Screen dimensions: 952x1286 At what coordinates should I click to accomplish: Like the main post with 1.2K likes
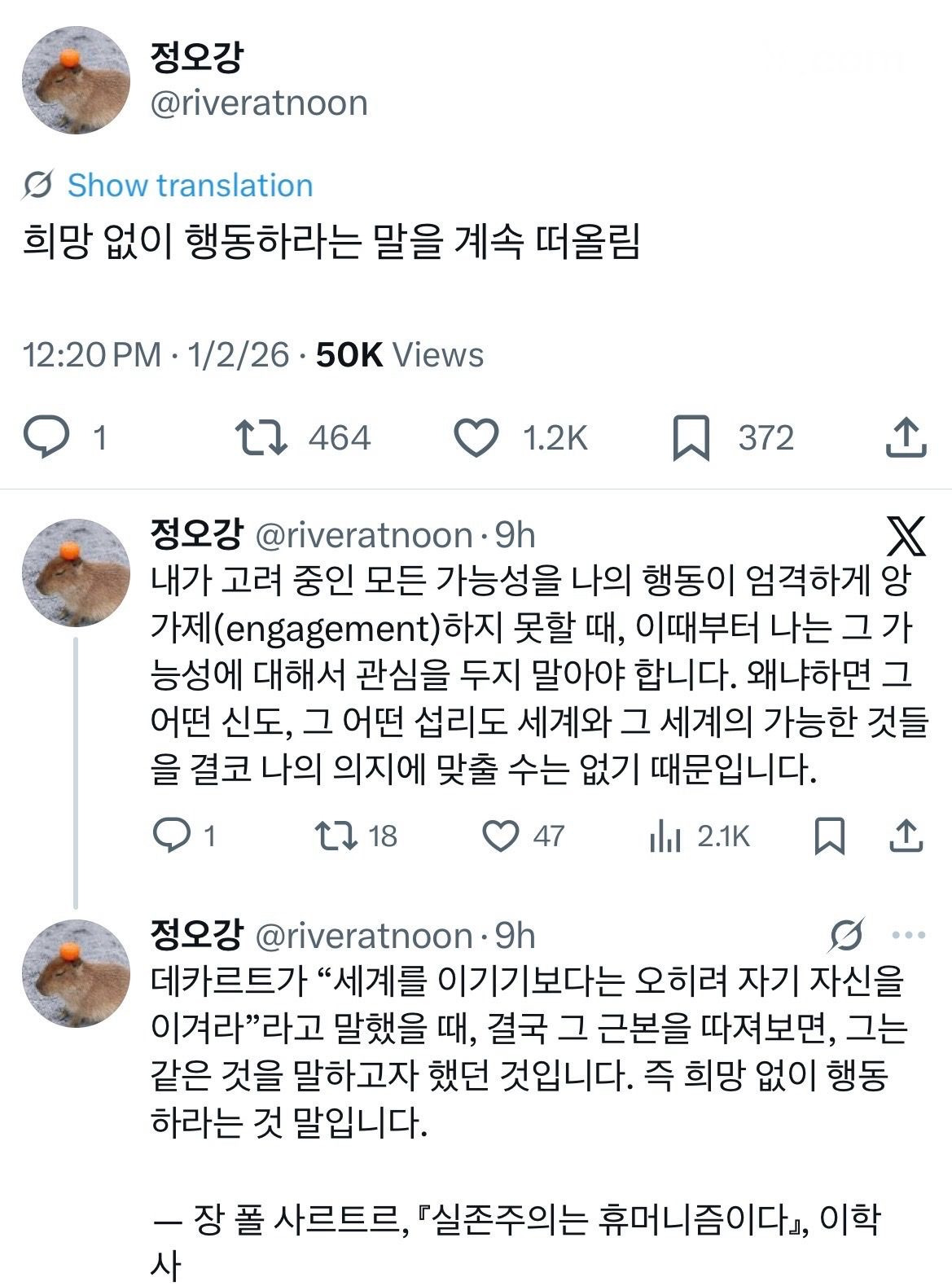[x=476, y=437]
